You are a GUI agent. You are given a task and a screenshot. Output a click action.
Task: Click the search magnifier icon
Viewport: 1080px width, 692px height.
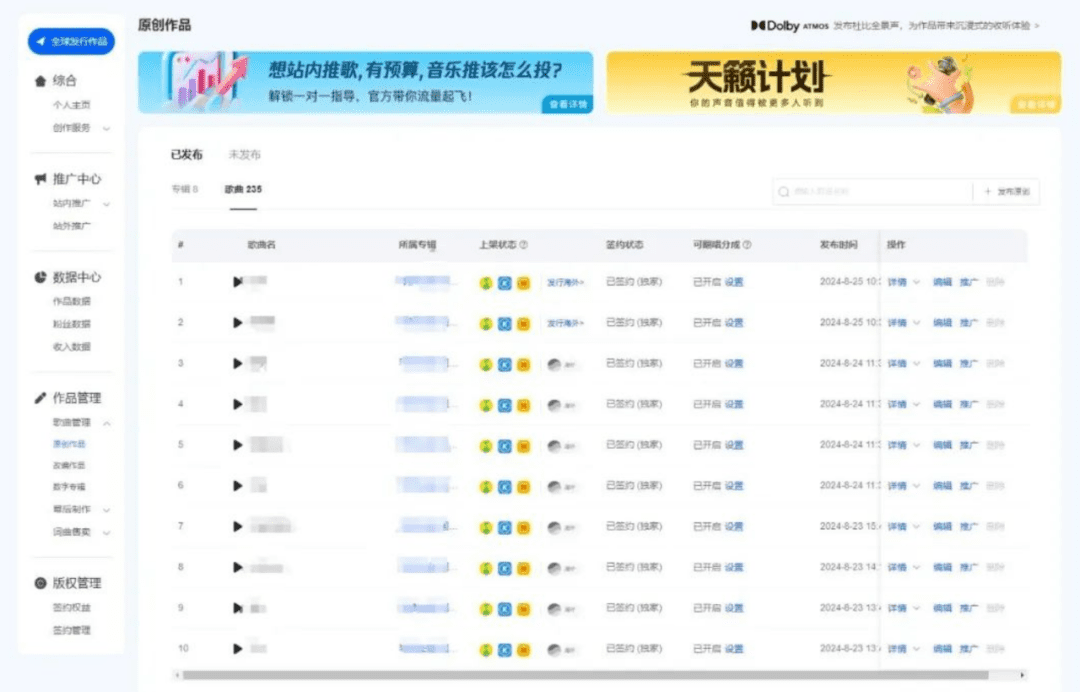[785, 192]
